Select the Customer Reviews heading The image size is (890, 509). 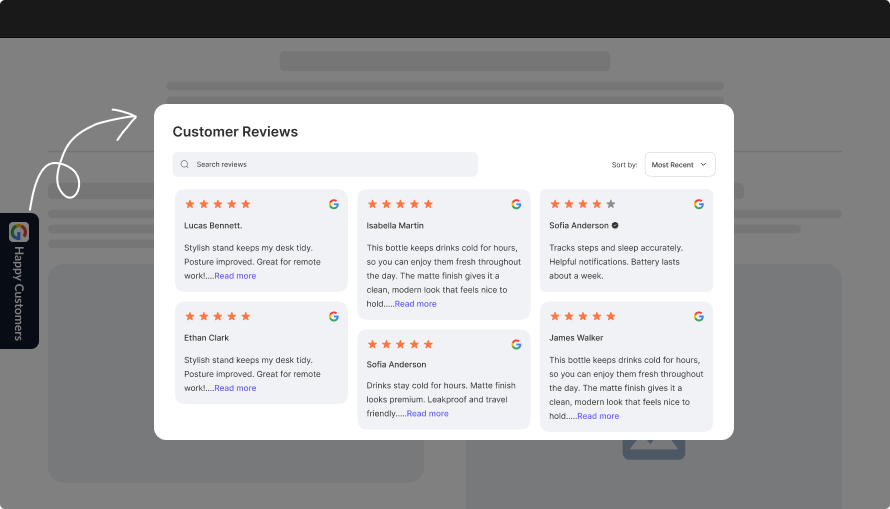[235, 132]
